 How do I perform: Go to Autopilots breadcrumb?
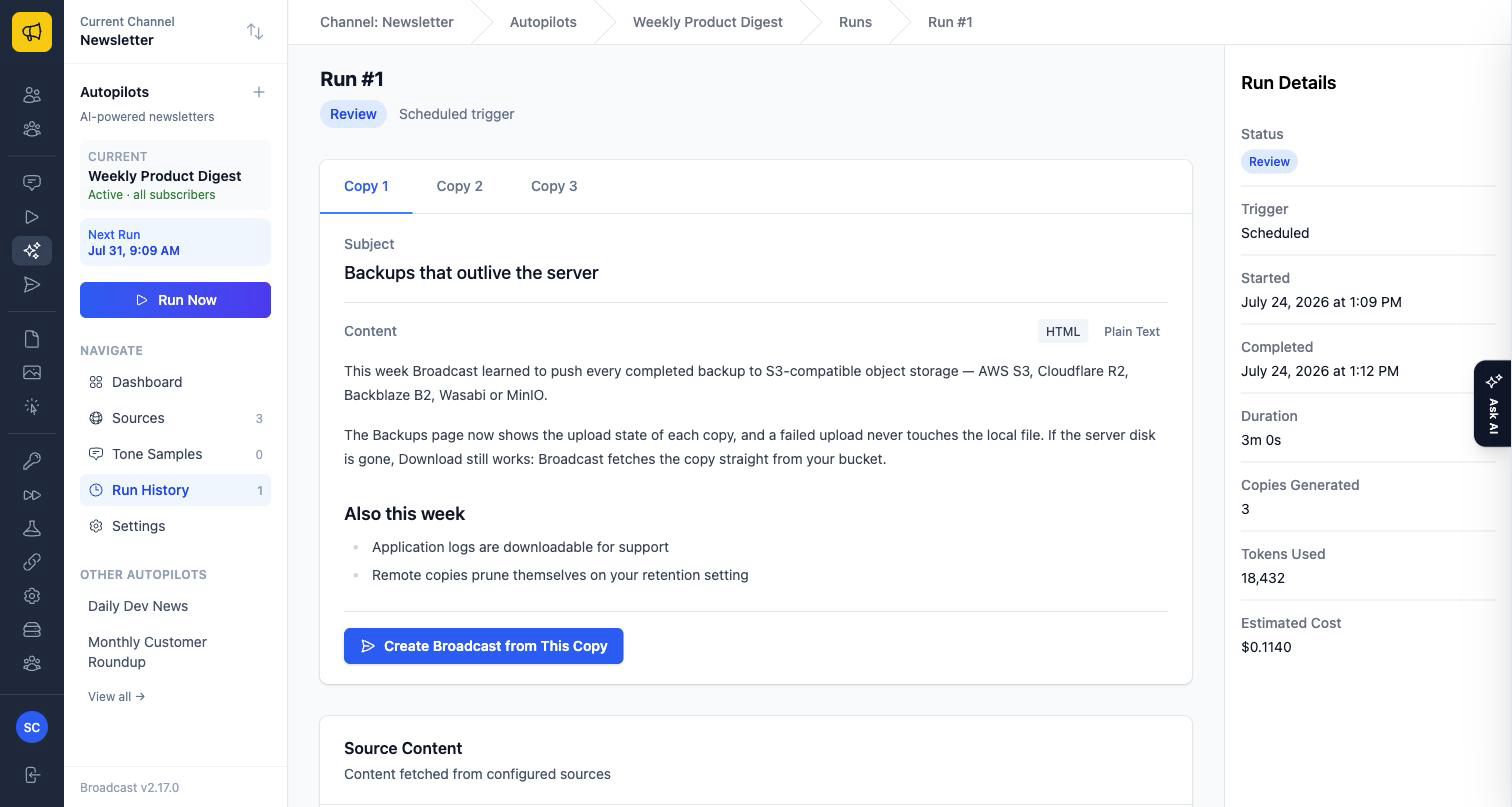(x=543, y=22)
